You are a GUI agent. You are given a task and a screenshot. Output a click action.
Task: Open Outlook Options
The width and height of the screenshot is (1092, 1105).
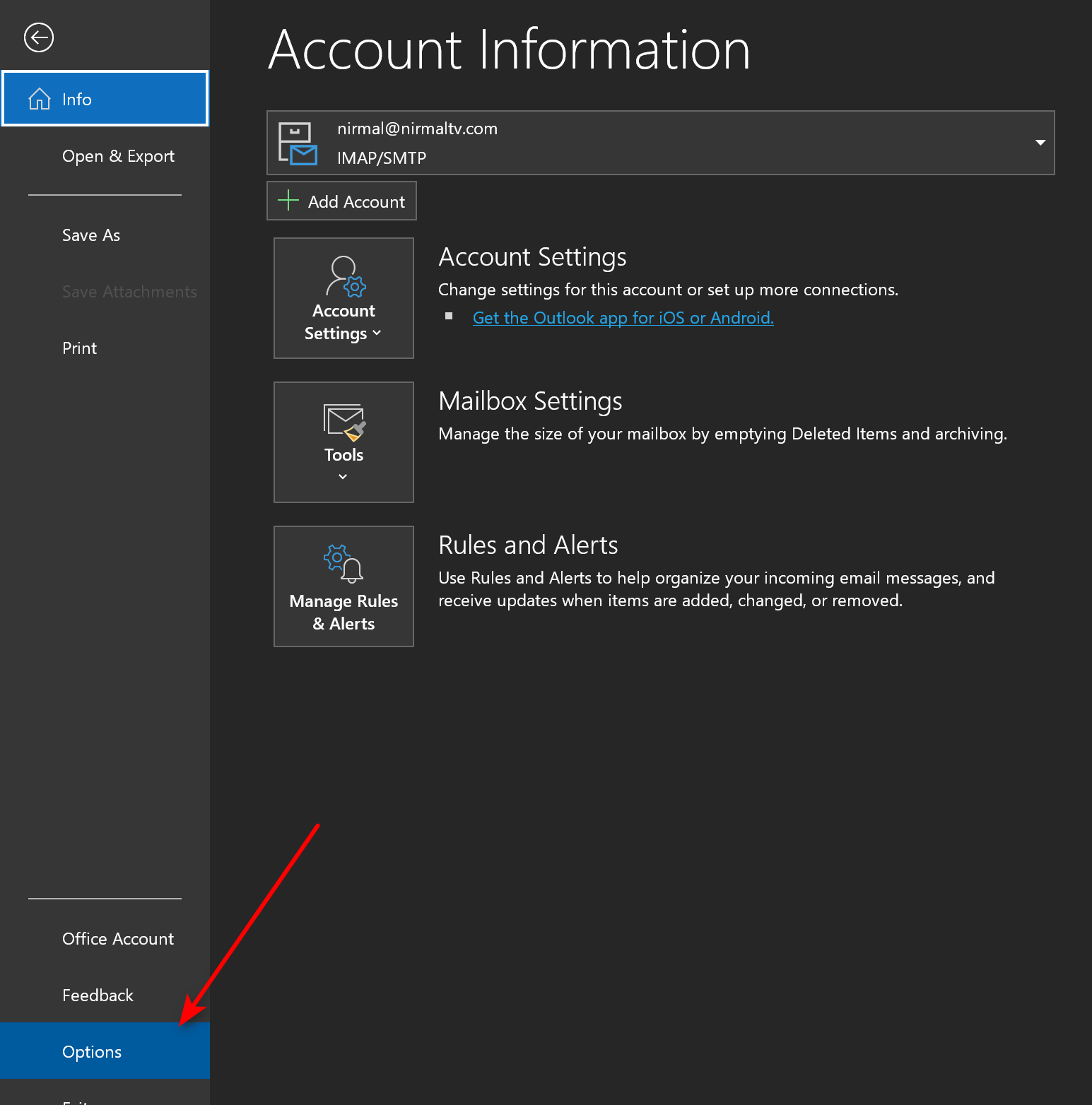coord(105,1051)
